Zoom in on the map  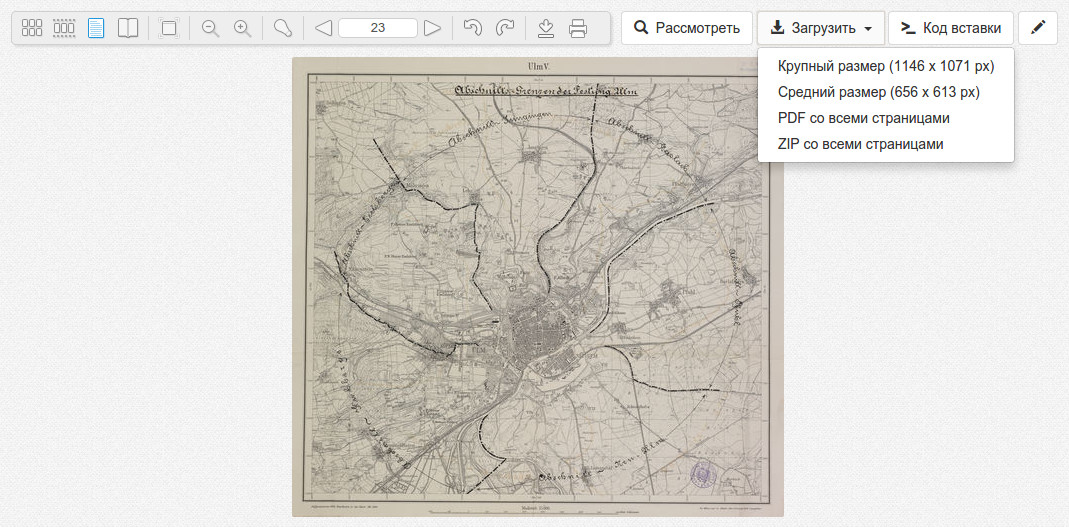tap(242, 28)
